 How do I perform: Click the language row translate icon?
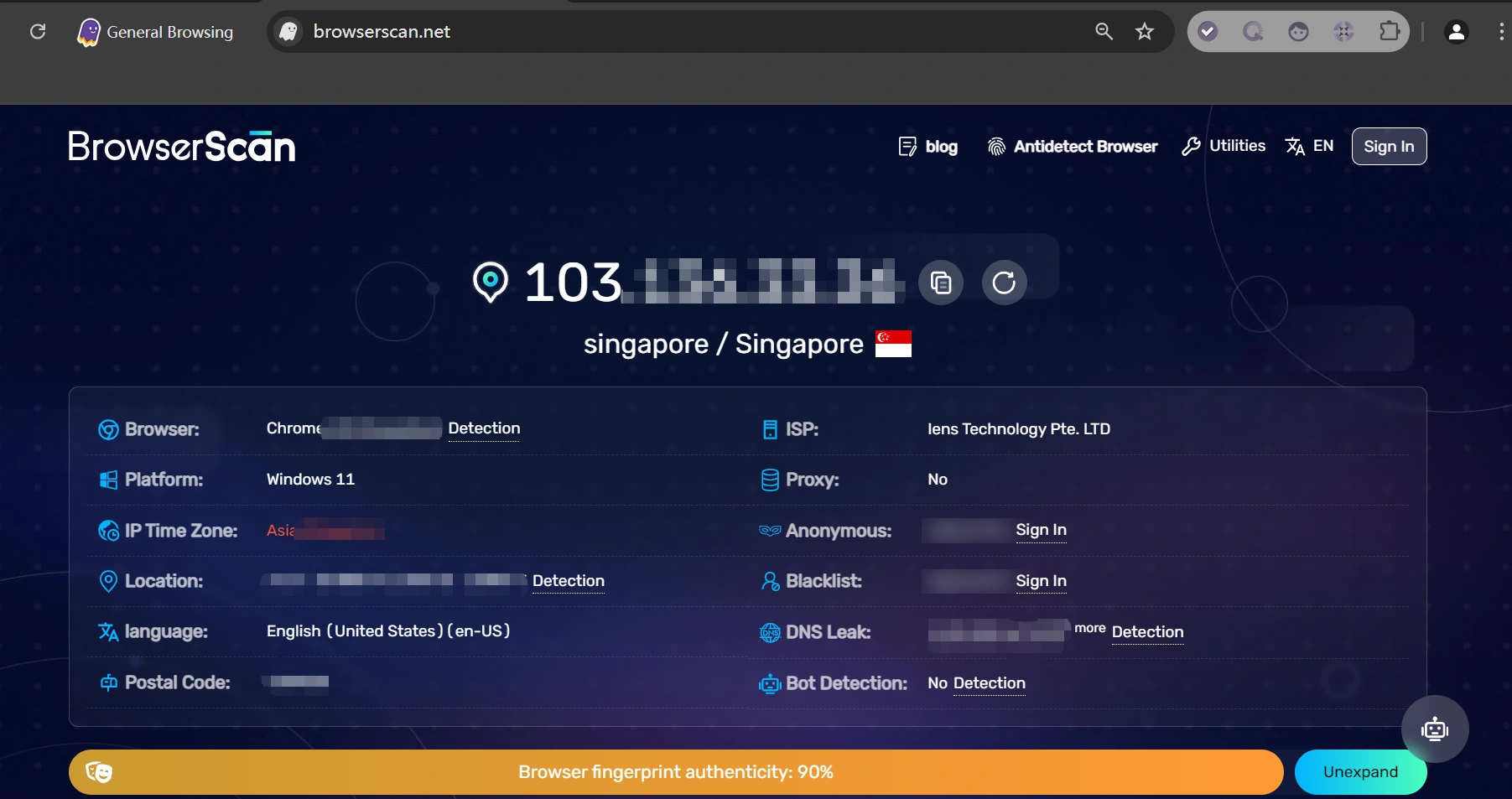(108, 631)
